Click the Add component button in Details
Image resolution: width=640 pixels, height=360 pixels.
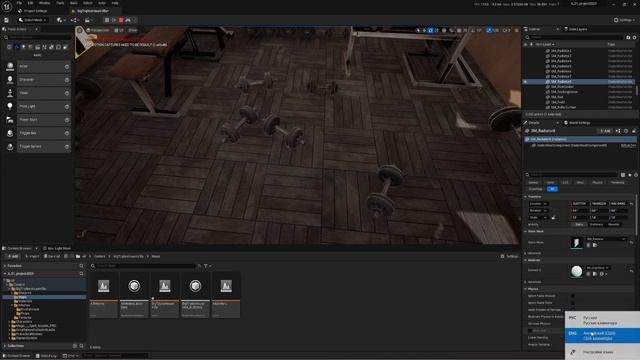[x=605, y=131]
